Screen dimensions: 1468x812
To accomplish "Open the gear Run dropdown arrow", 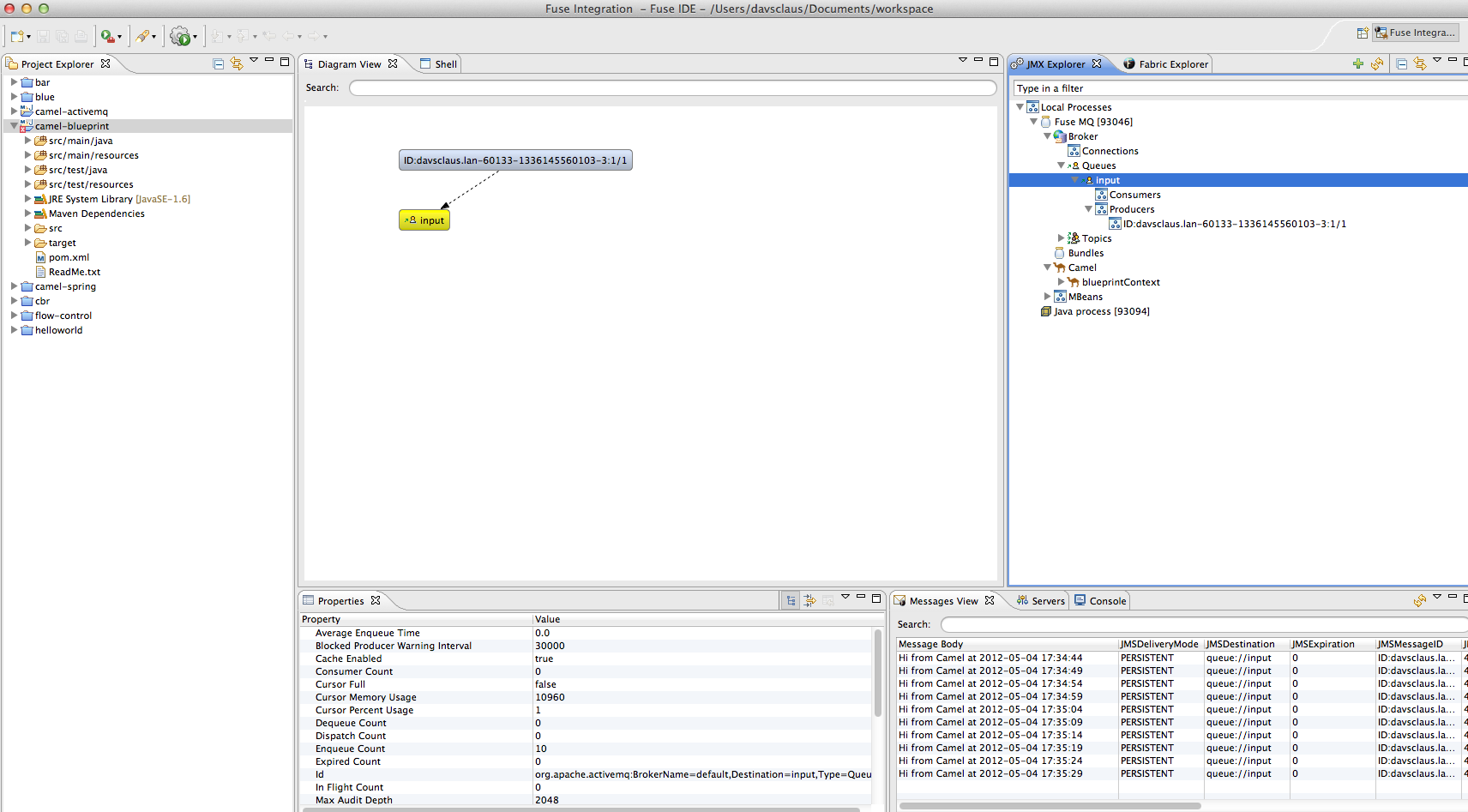I will (x=195, y=37).
